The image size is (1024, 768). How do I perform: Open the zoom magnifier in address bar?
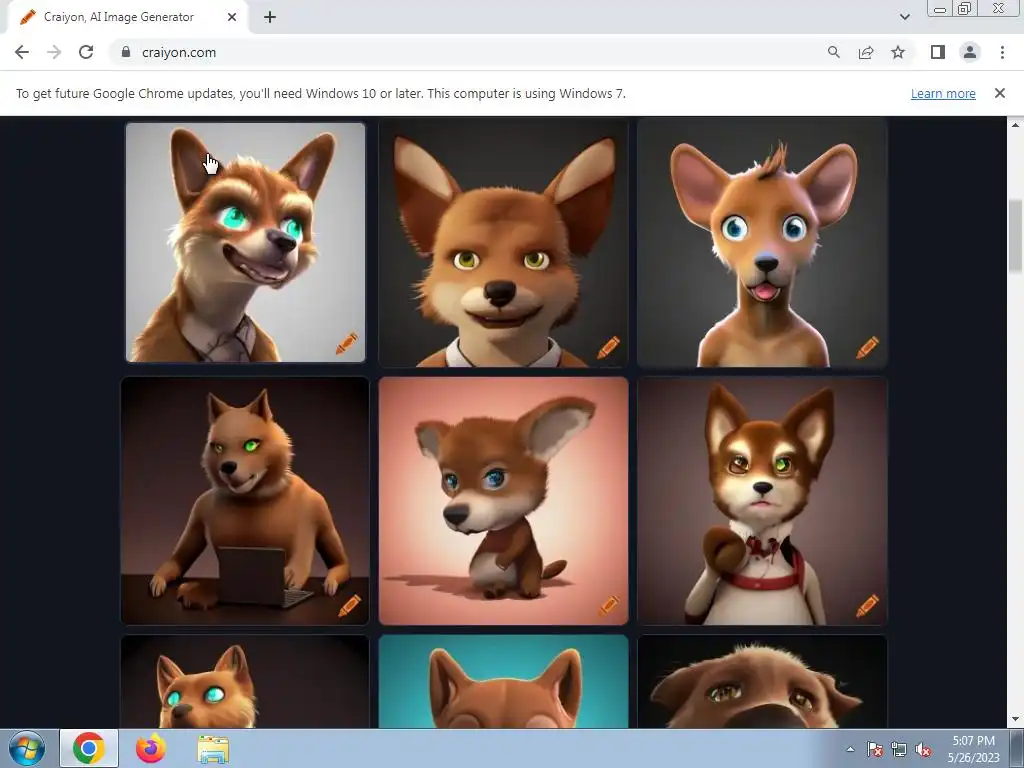click(x=833, y=52)
